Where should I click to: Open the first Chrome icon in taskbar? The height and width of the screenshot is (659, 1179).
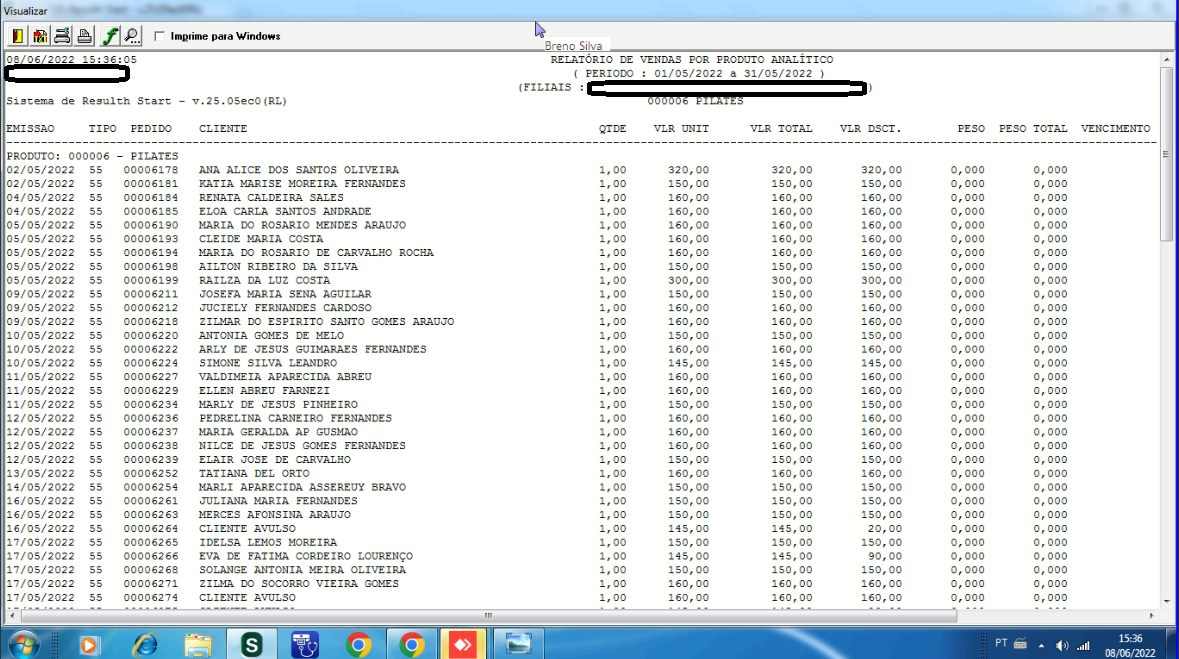[359, 645]
